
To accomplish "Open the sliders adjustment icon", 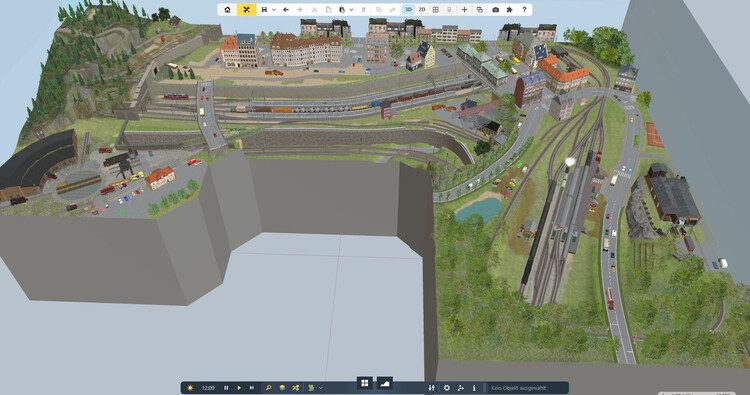I will (432, 388).
